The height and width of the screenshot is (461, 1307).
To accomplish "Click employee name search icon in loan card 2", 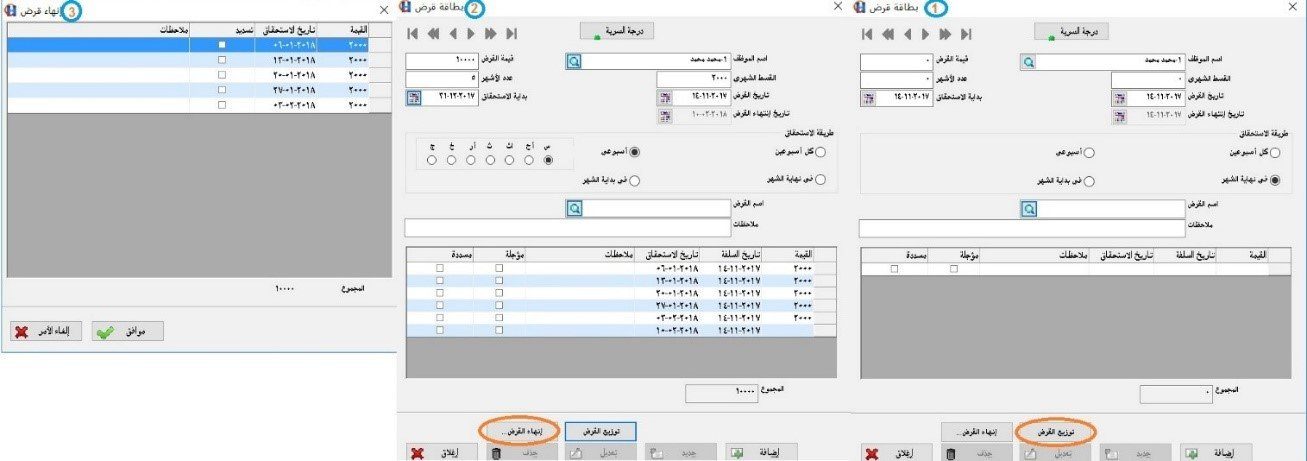I will (573, 61).
